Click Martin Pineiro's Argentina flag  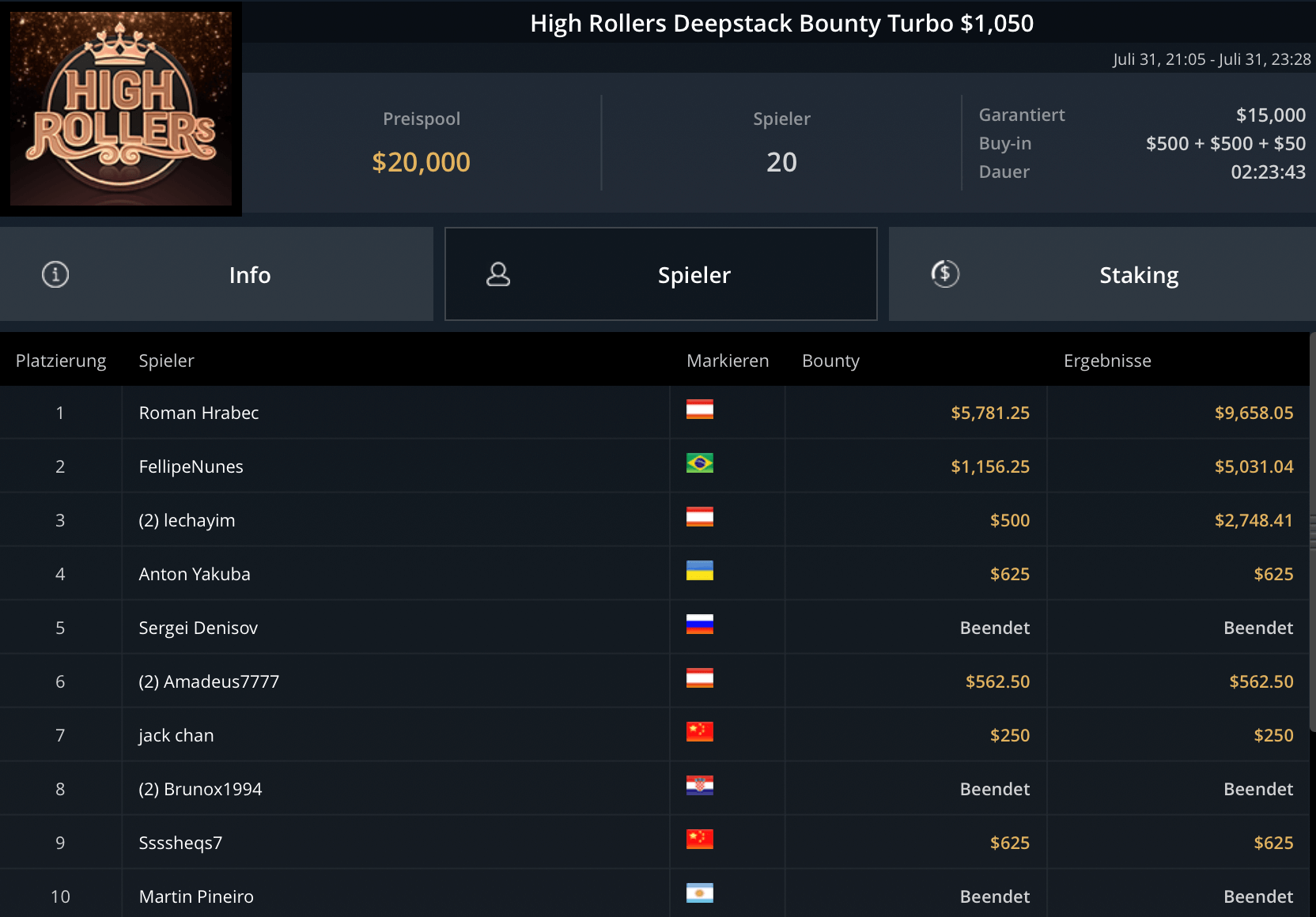(x=699, y=893)
